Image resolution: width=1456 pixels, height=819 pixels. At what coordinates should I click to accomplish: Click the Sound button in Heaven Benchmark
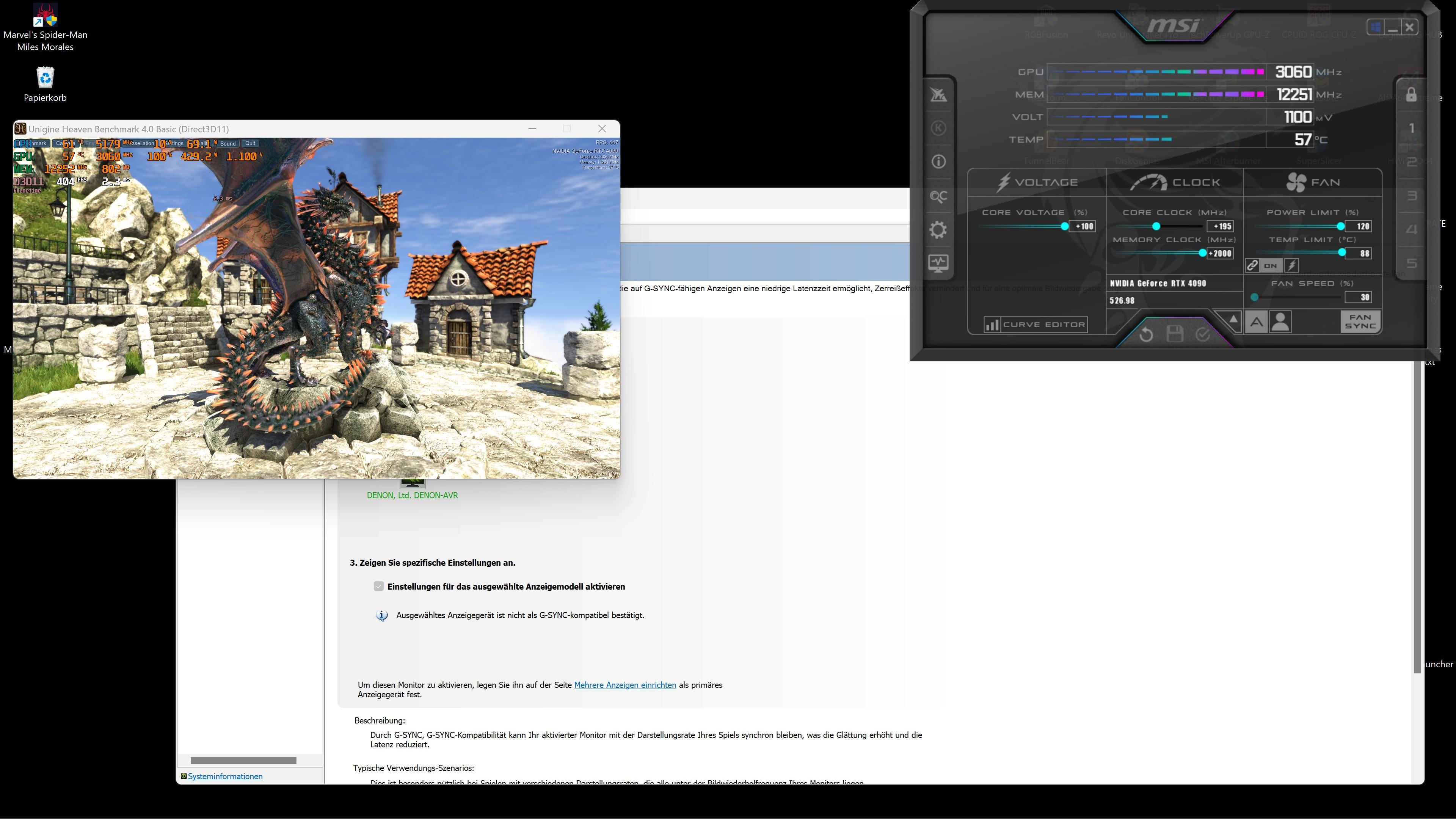pos(228,144)
